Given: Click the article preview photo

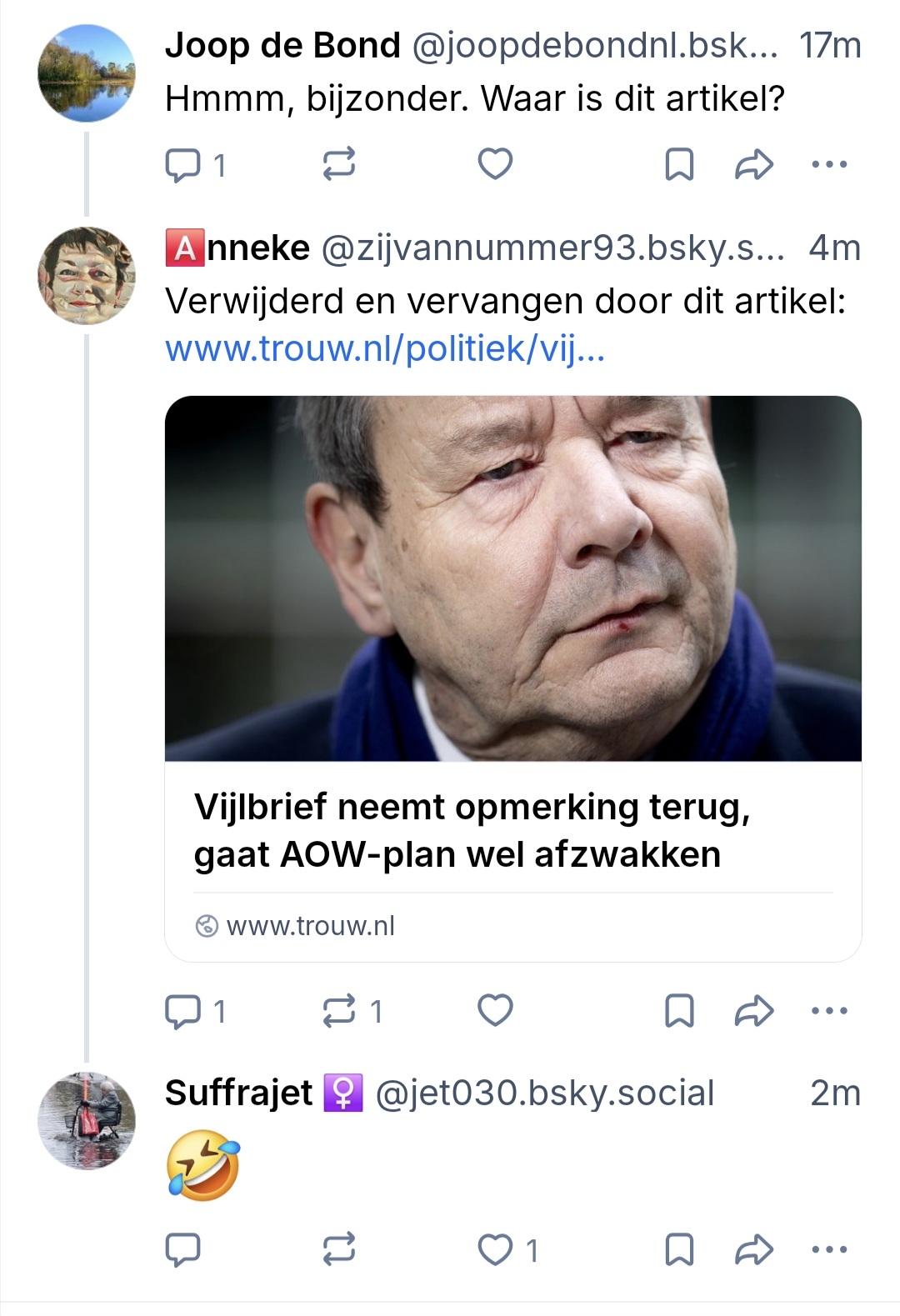Looking at the screenshot, I should point(512,578).
